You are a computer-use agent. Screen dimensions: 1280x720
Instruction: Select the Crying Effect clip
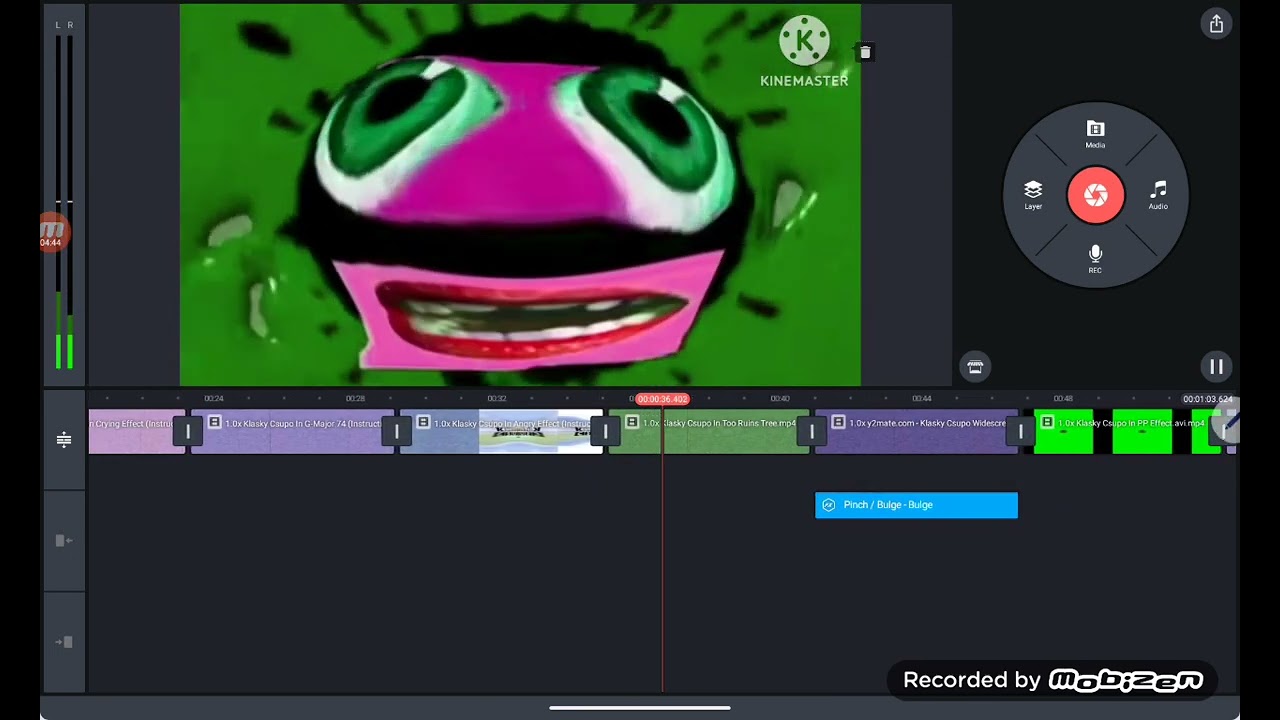tap(136, 432)
